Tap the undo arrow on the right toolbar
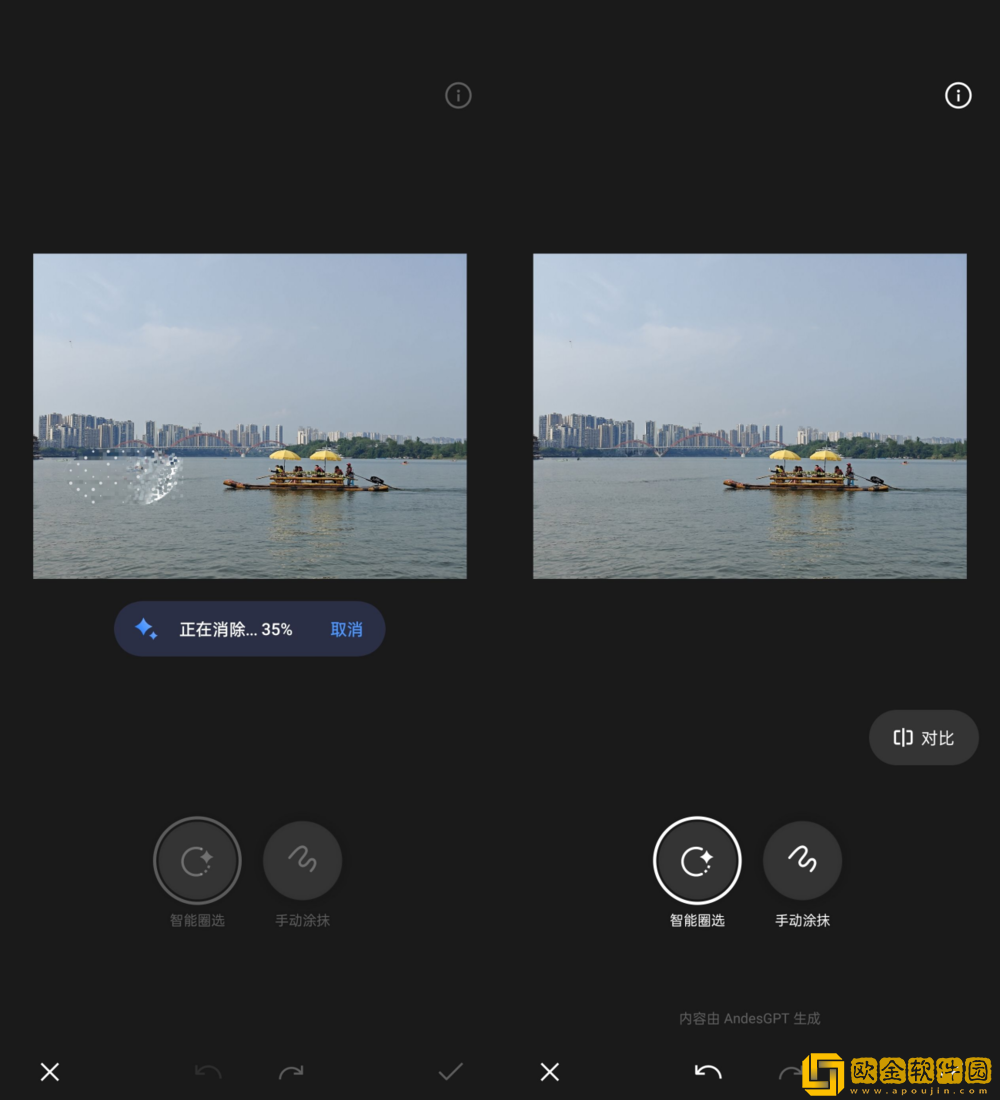Image resolution: width=1000 pixels, height=1100 pixels. pyautogui.click(x=709, y=1071)
